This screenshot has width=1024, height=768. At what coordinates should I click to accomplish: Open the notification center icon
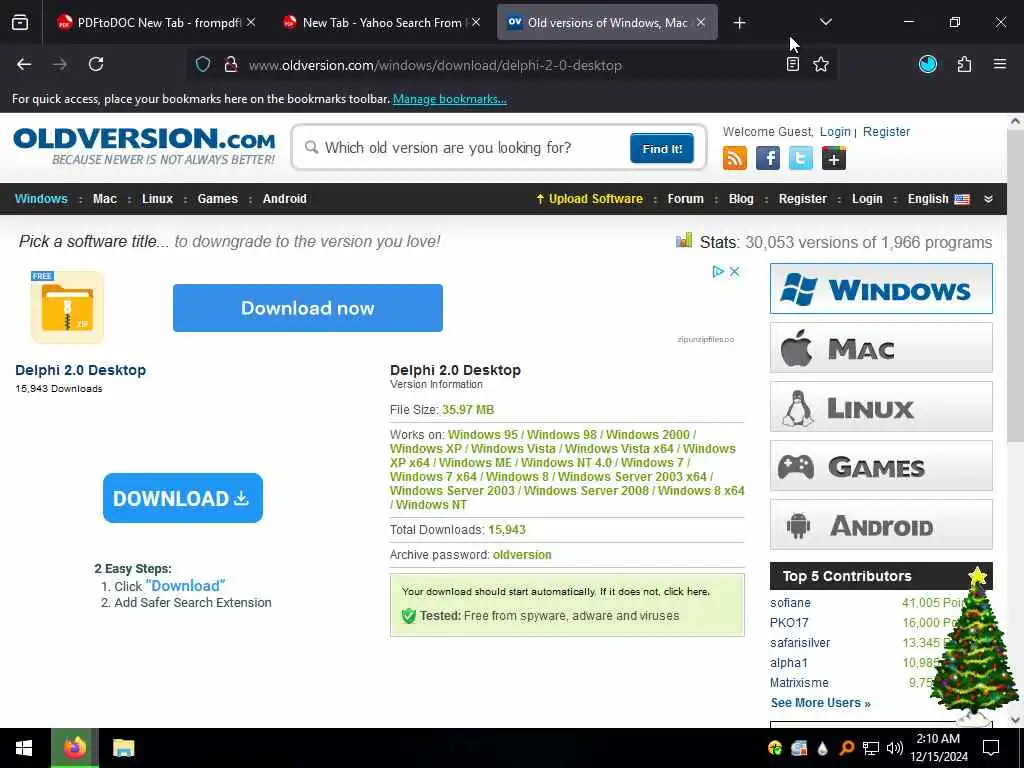[x=991, y=748]
